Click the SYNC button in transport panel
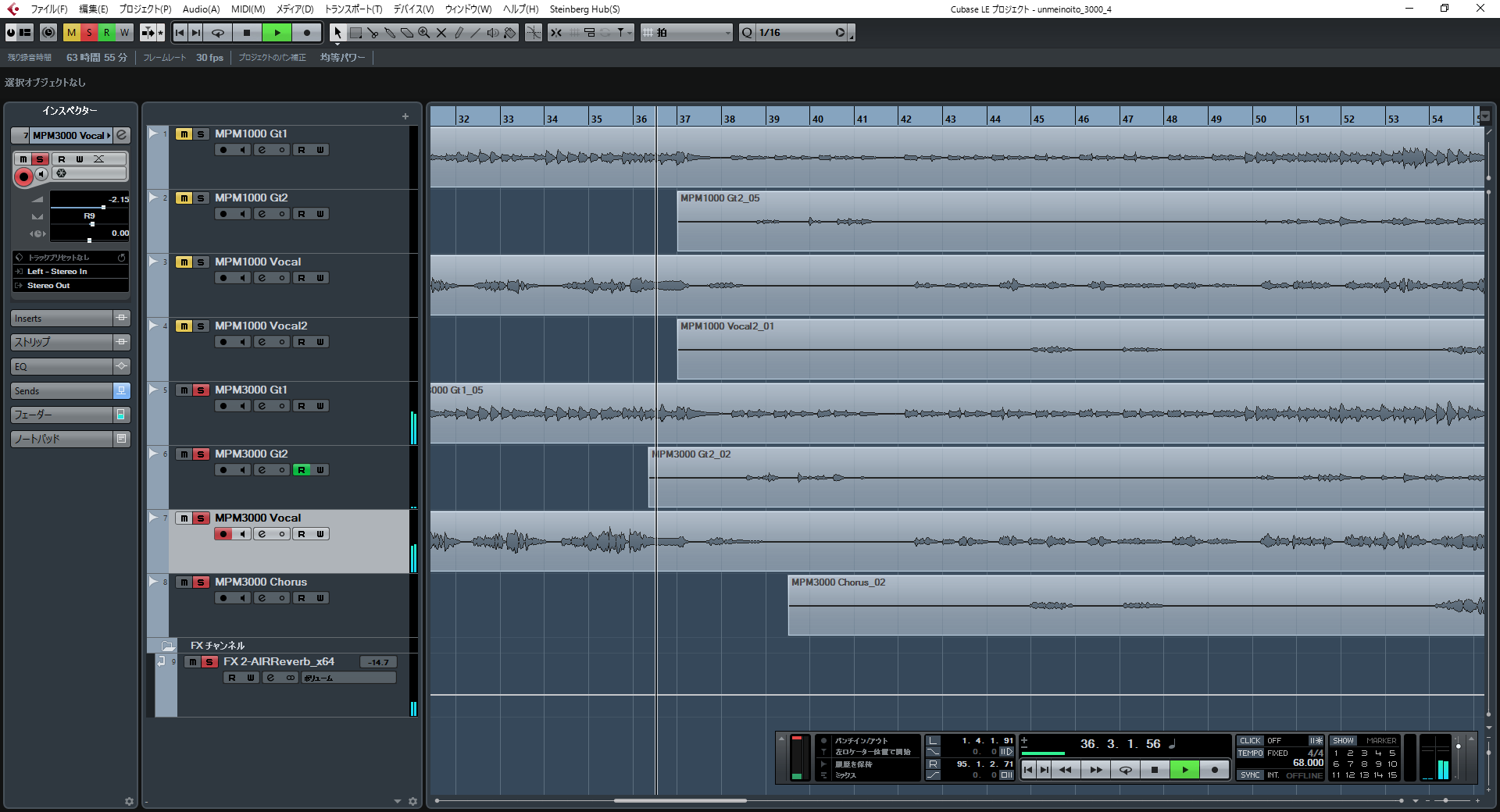 pyautogui.click(x=1250, y=775)
